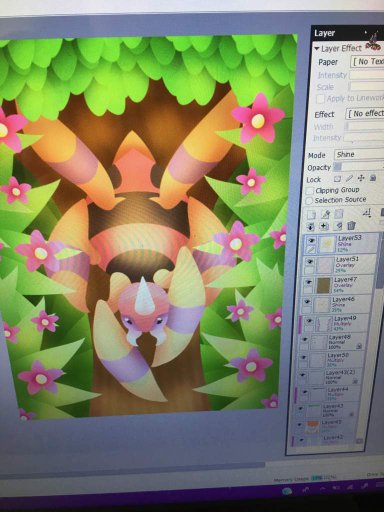The image size is (384, 512).
Task: Open the Effect dropdown
Action: pyautogui.click(x=365, y=113)
